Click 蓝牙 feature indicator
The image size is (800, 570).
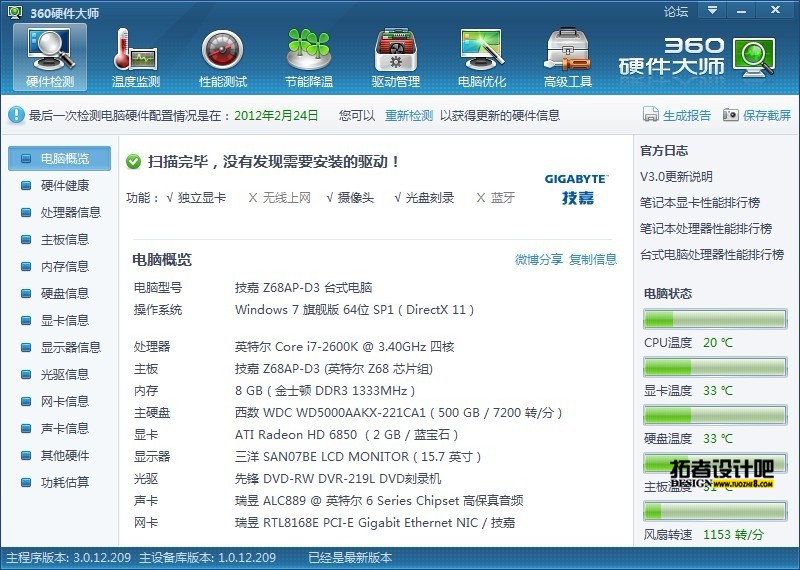495,197
